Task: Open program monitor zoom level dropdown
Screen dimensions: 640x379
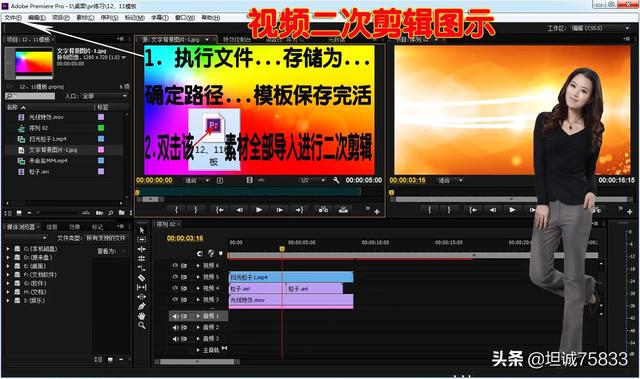Action: coord(451,180)
